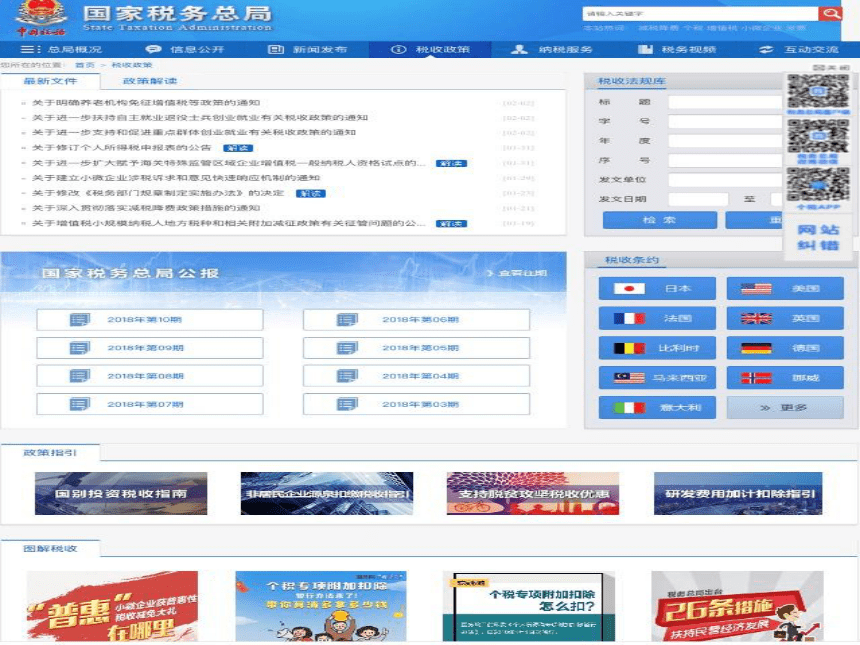Close the floating QR panel with 关闭
Image resolution: width=860 pixels, height=645 pixels.
pos(831,67)
